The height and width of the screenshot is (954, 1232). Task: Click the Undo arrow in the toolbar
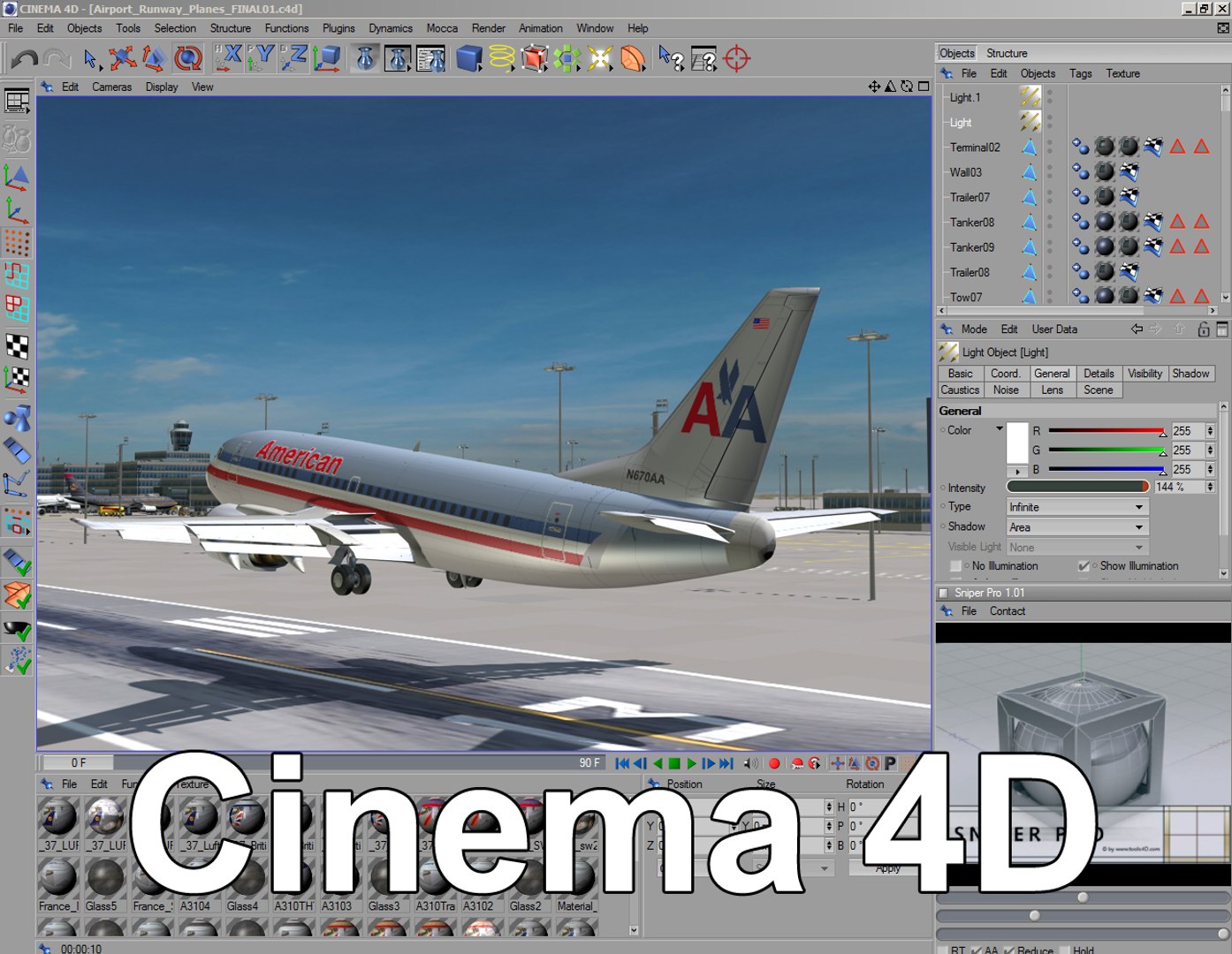coord(24,59)
